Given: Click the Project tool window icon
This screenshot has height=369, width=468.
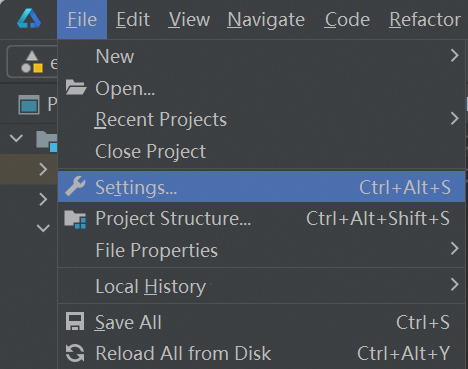Looking at the screenshot, I should pyautogui.click(x=29, y=105).
